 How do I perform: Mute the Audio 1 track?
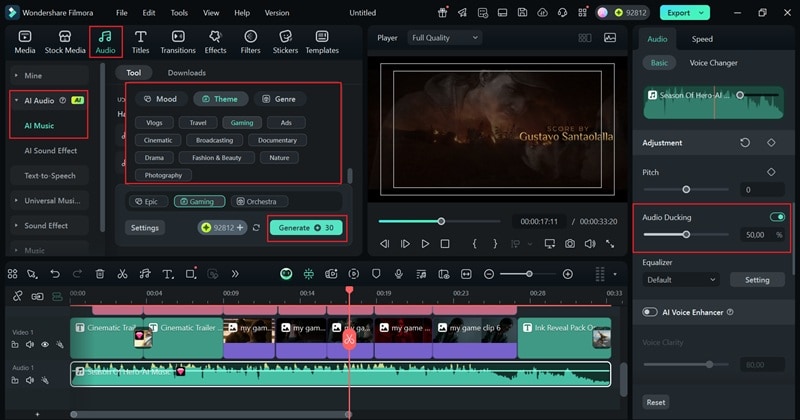click(30, 380)
